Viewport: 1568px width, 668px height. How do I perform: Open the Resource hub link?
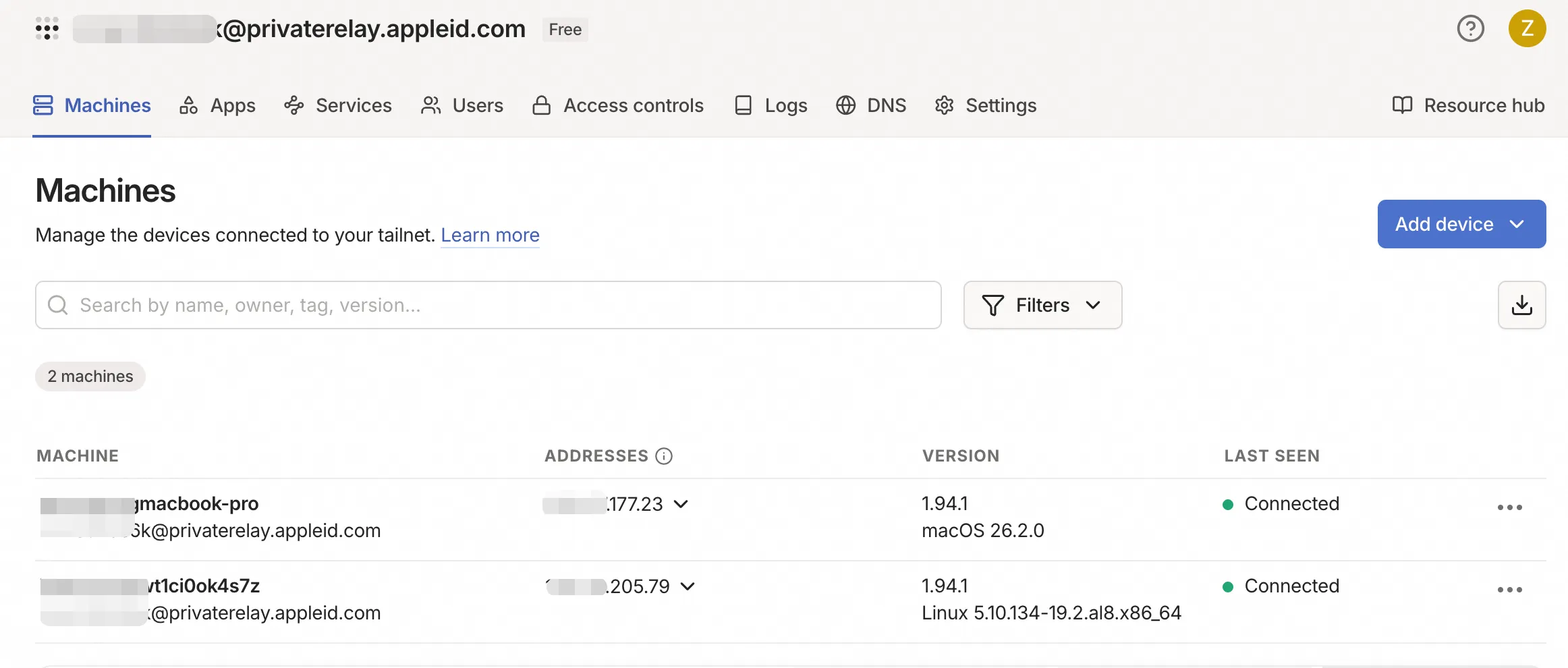1468,105
